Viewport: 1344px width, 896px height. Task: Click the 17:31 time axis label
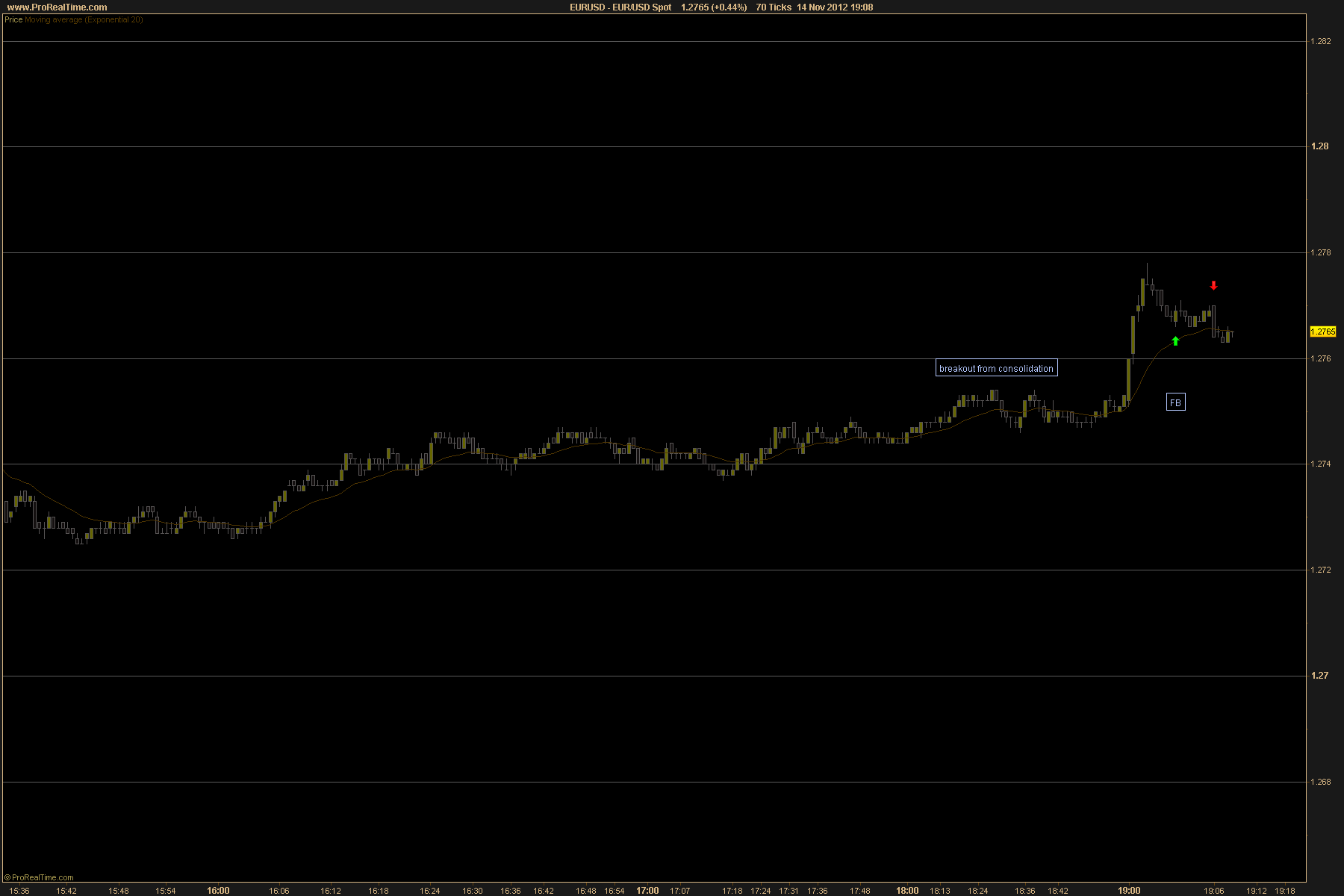(x=789, y=891)
